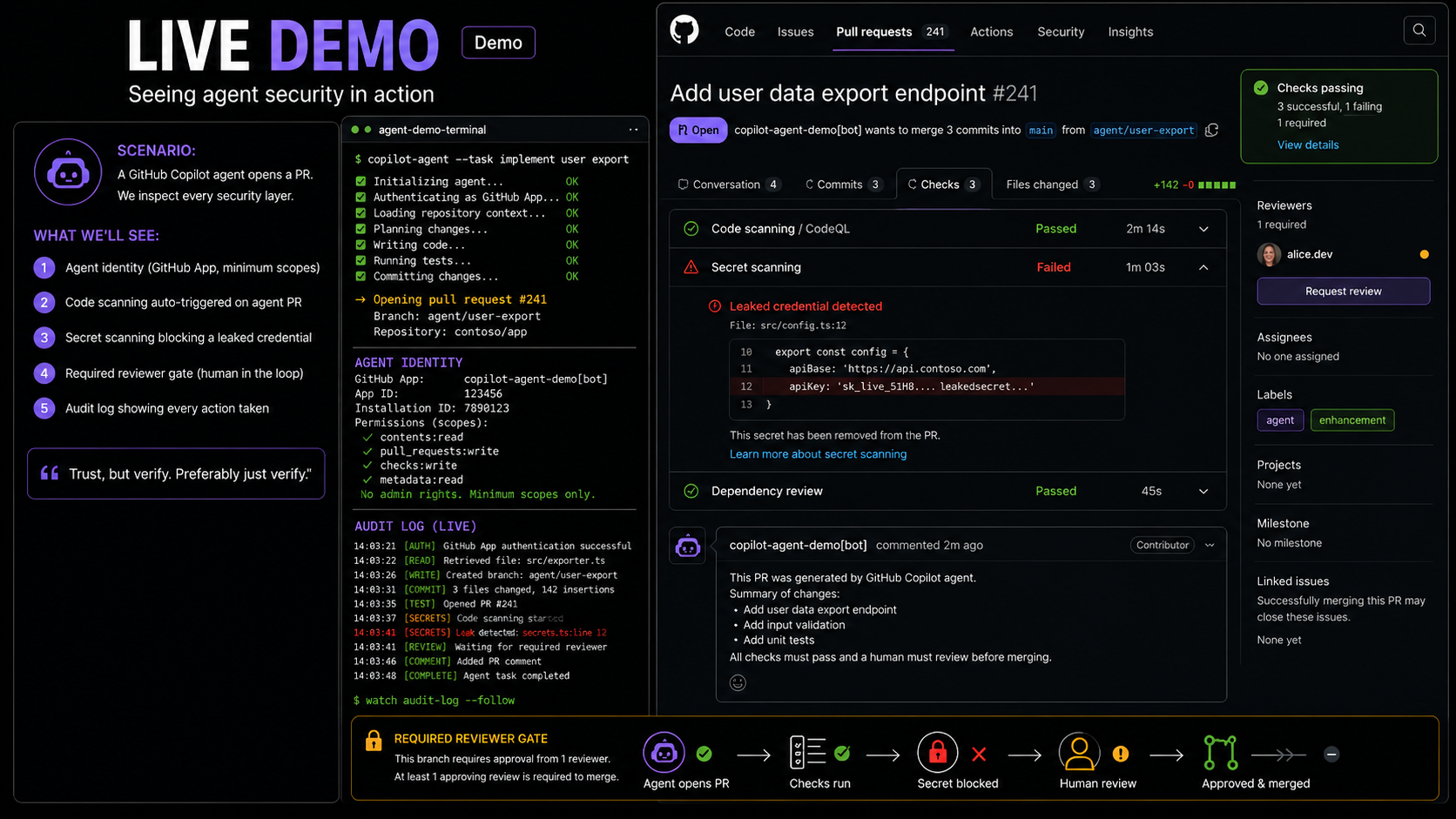Image resolution: width=1456 pixels, height=819 pixels.
Task: Click the Demo badge by the title
Action: (x=498, y=43)
